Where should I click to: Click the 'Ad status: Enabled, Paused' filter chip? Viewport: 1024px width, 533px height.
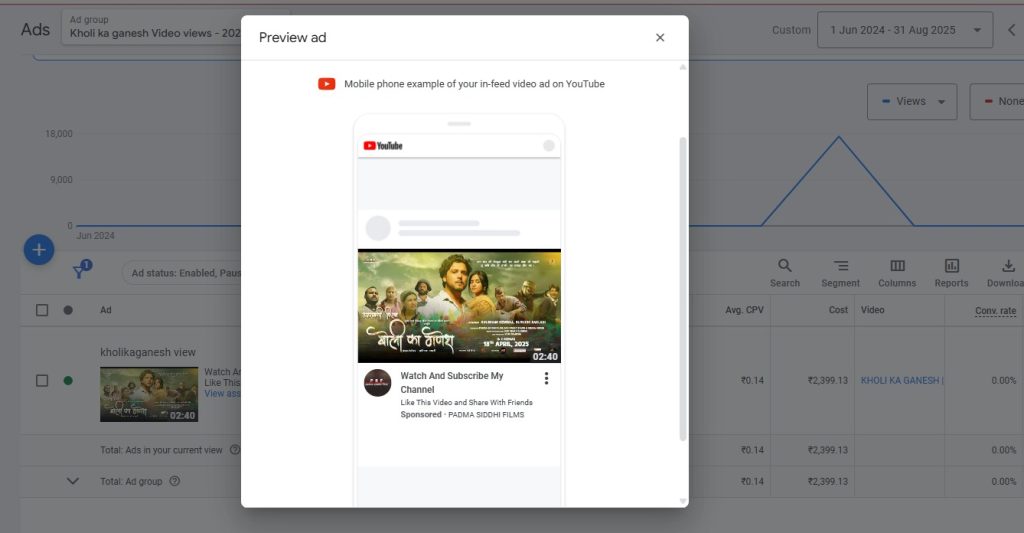(x=184, y=272)
